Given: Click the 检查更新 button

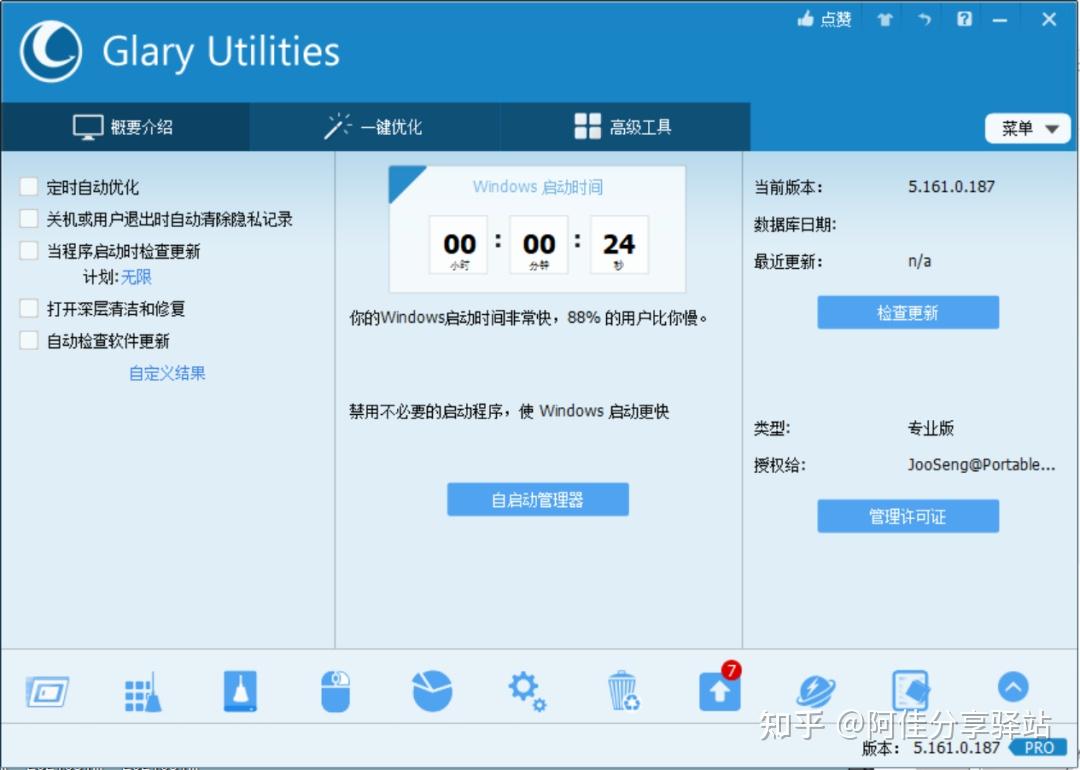Looking at the screenshot, I should (x=908, y=313).
